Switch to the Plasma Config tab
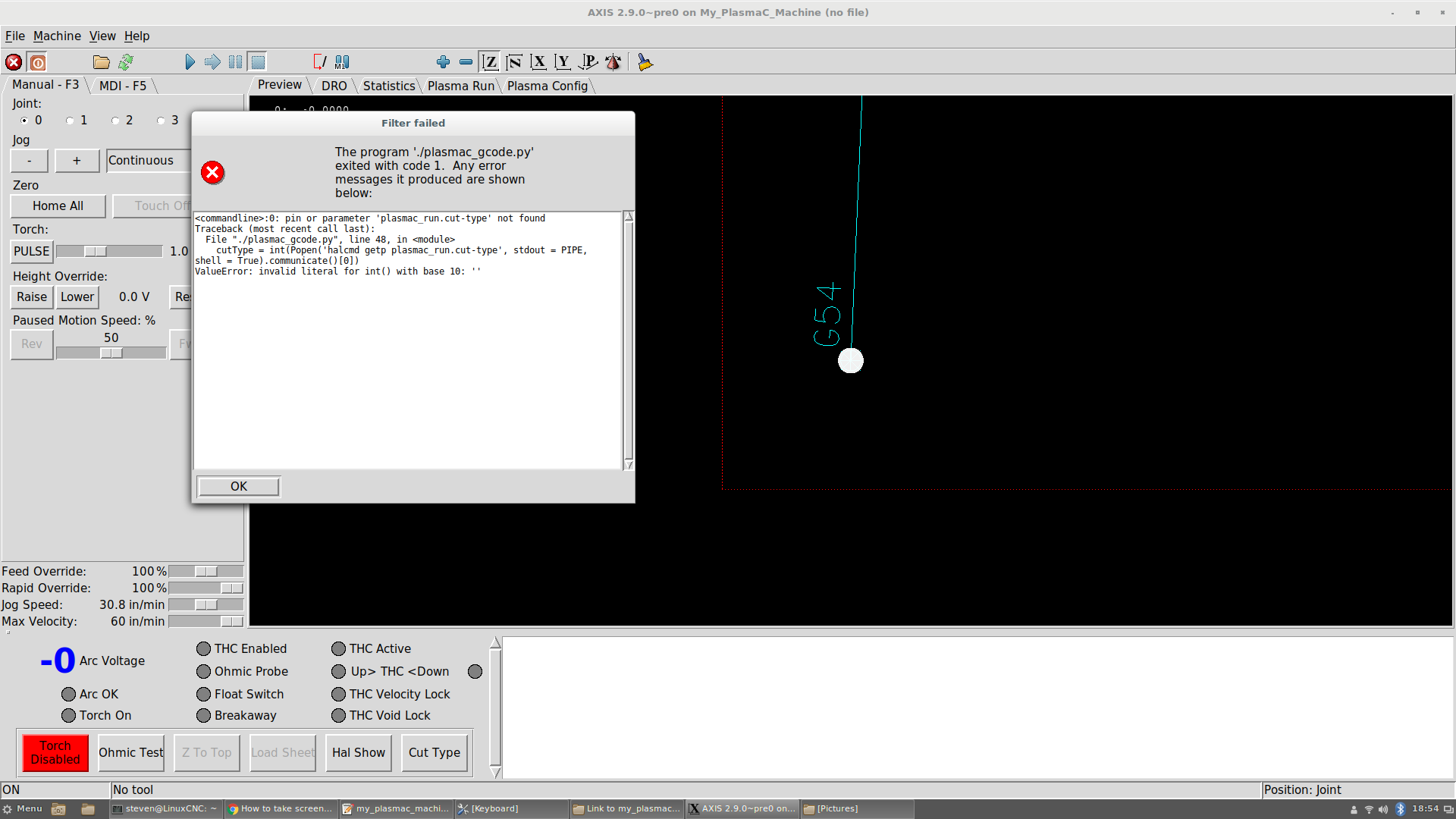Viewport: 1456px width, 819px height. pyautogui.click(x=548, y=86)
